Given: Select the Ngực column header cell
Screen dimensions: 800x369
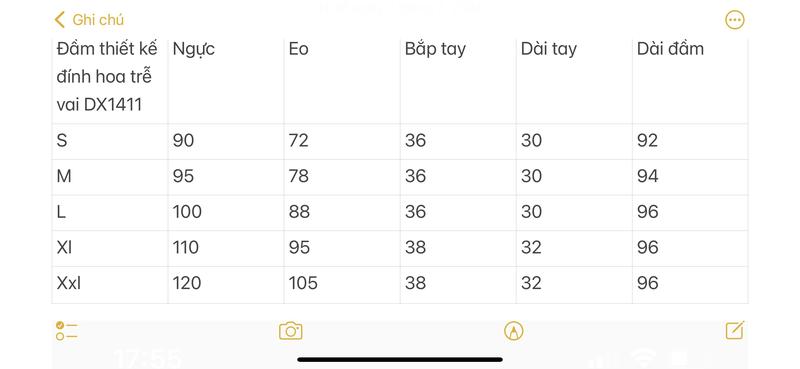Looking at the screenshot, I should click(x=226, y=81).
